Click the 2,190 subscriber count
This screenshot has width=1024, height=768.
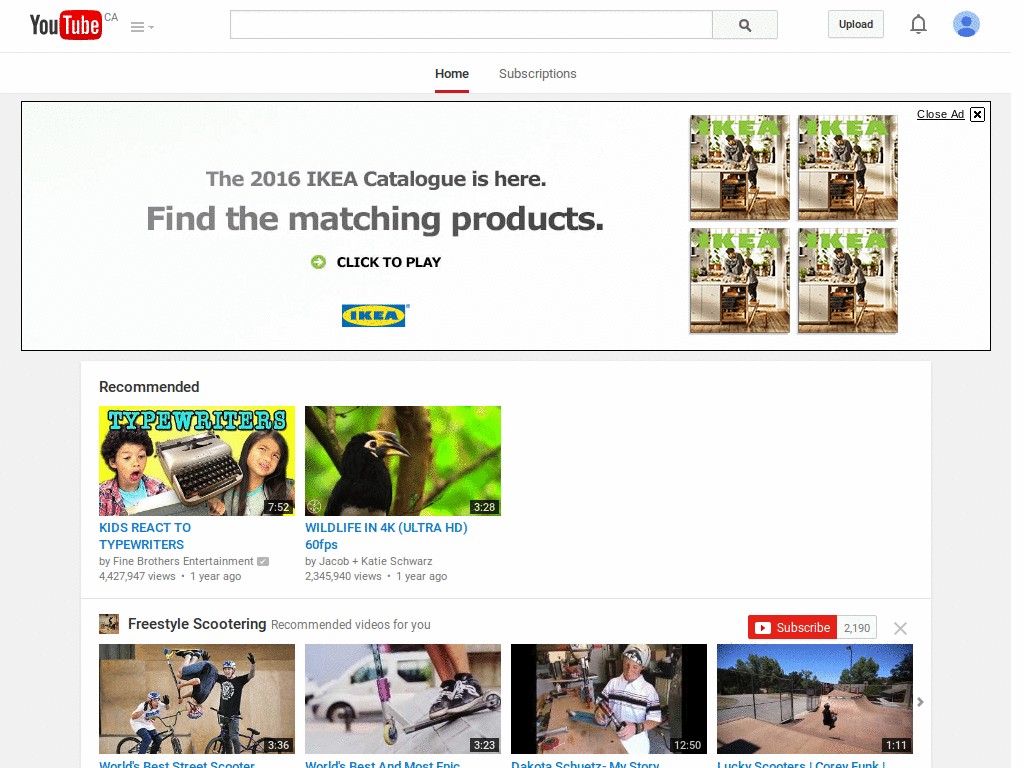(x=856, y=628)
